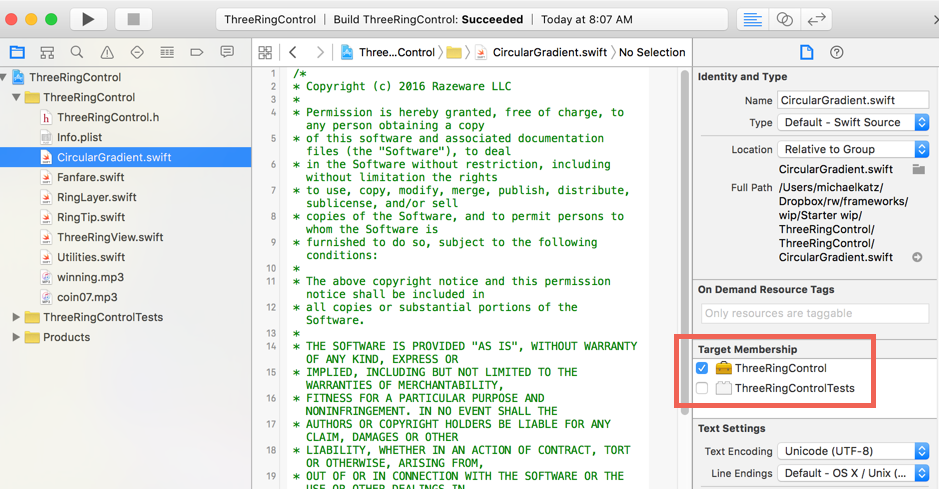Show the Version editor
This screenshot has width=939, height=489.
[816, 19]
